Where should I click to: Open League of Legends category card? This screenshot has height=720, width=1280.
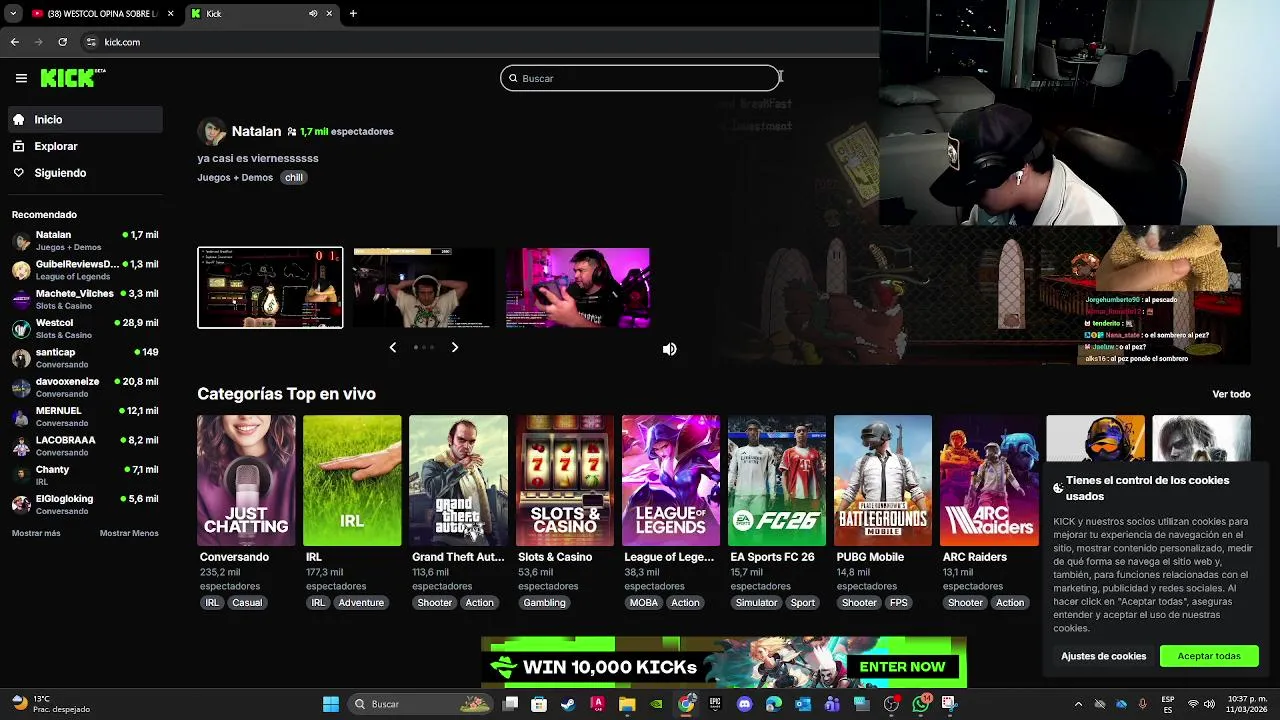click(670, 480)
